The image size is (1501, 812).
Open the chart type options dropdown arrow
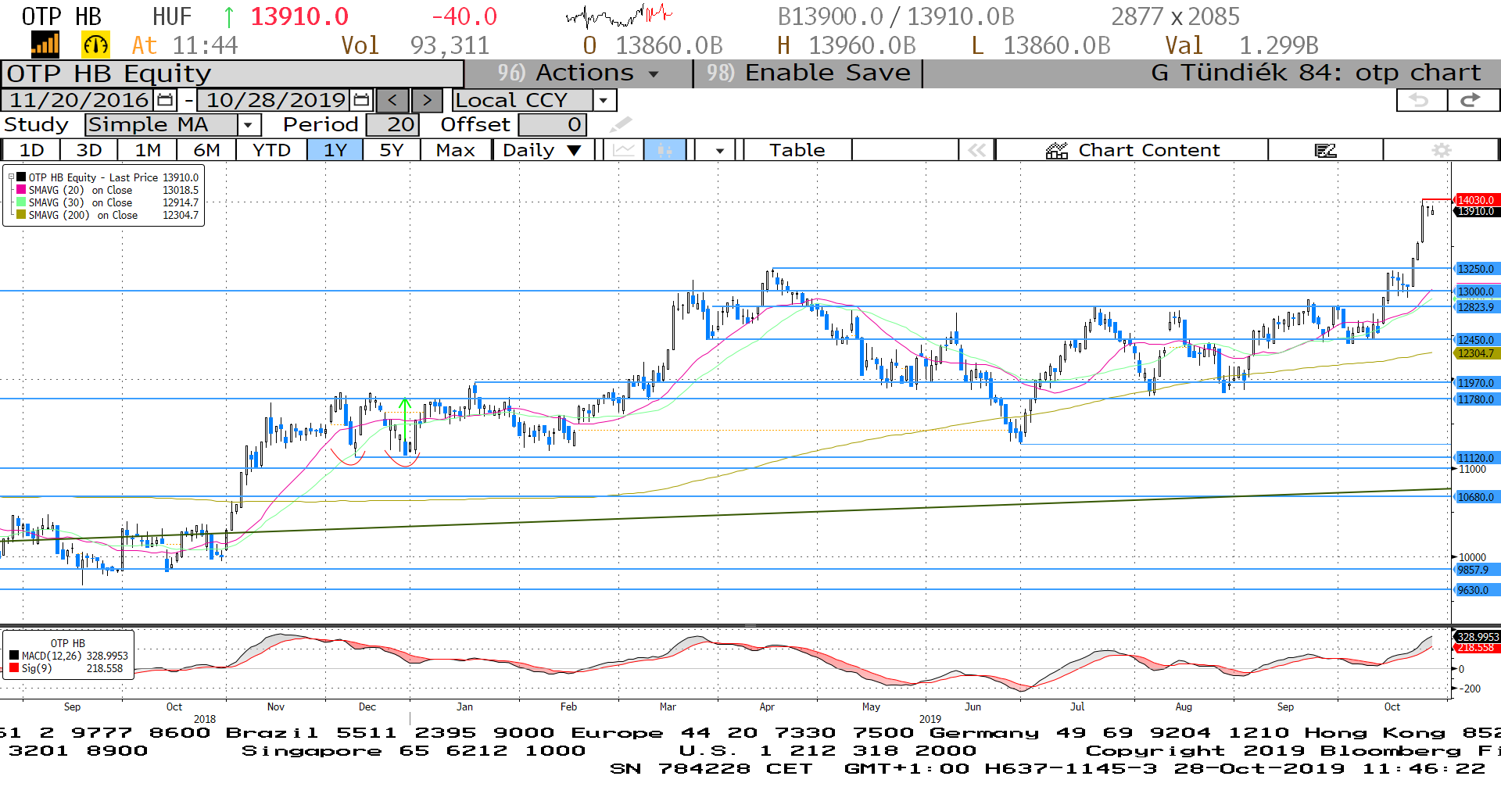719,150
